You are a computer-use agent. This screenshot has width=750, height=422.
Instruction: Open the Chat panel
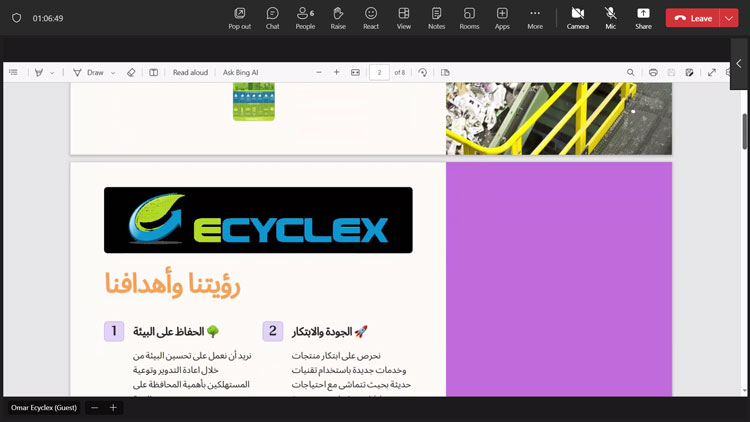(x=272, y=18)
